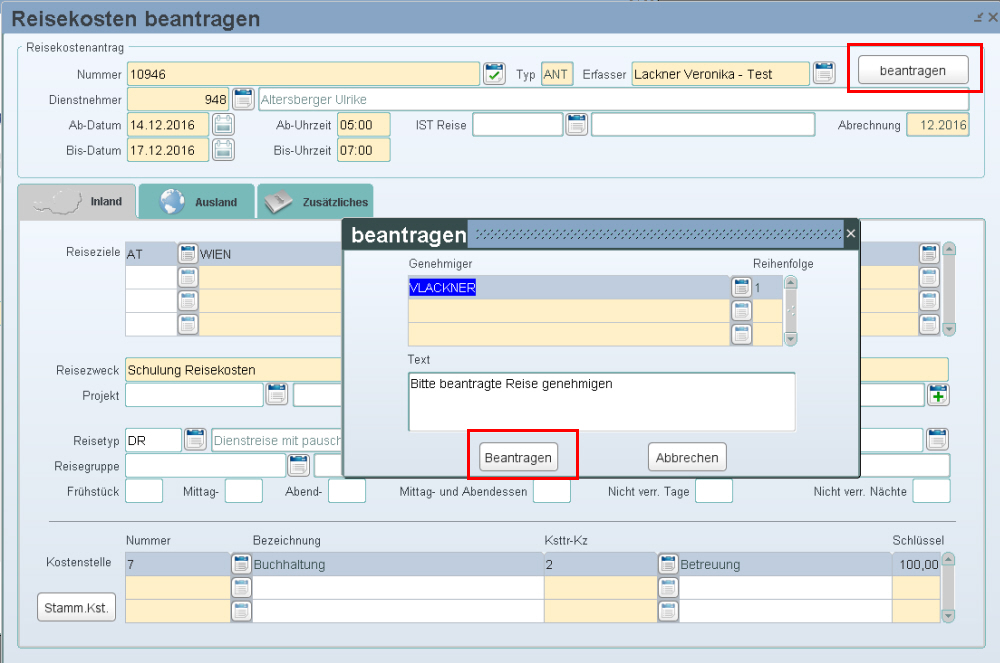The width and height of the screenshot is (1000, 663).
Task: Click the Ab-Uhrzeit field showing 05:00
Action: (x=364, y=125)
